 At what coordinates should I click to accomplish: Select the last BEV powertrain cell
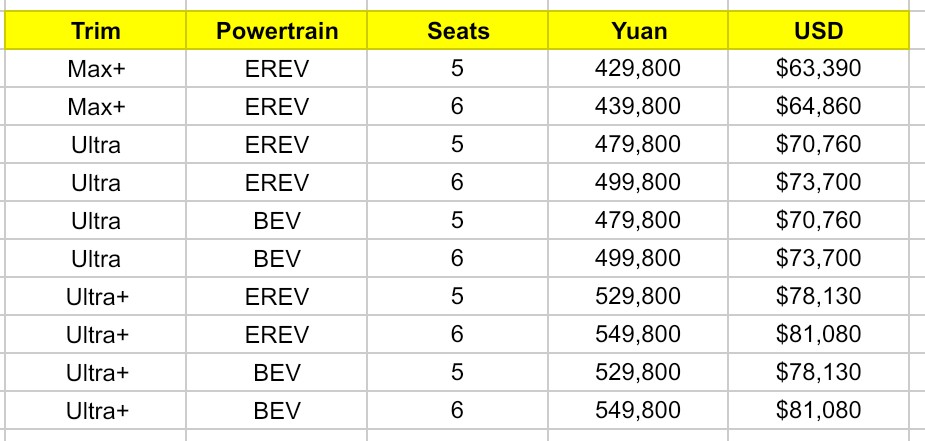[277, 410]
